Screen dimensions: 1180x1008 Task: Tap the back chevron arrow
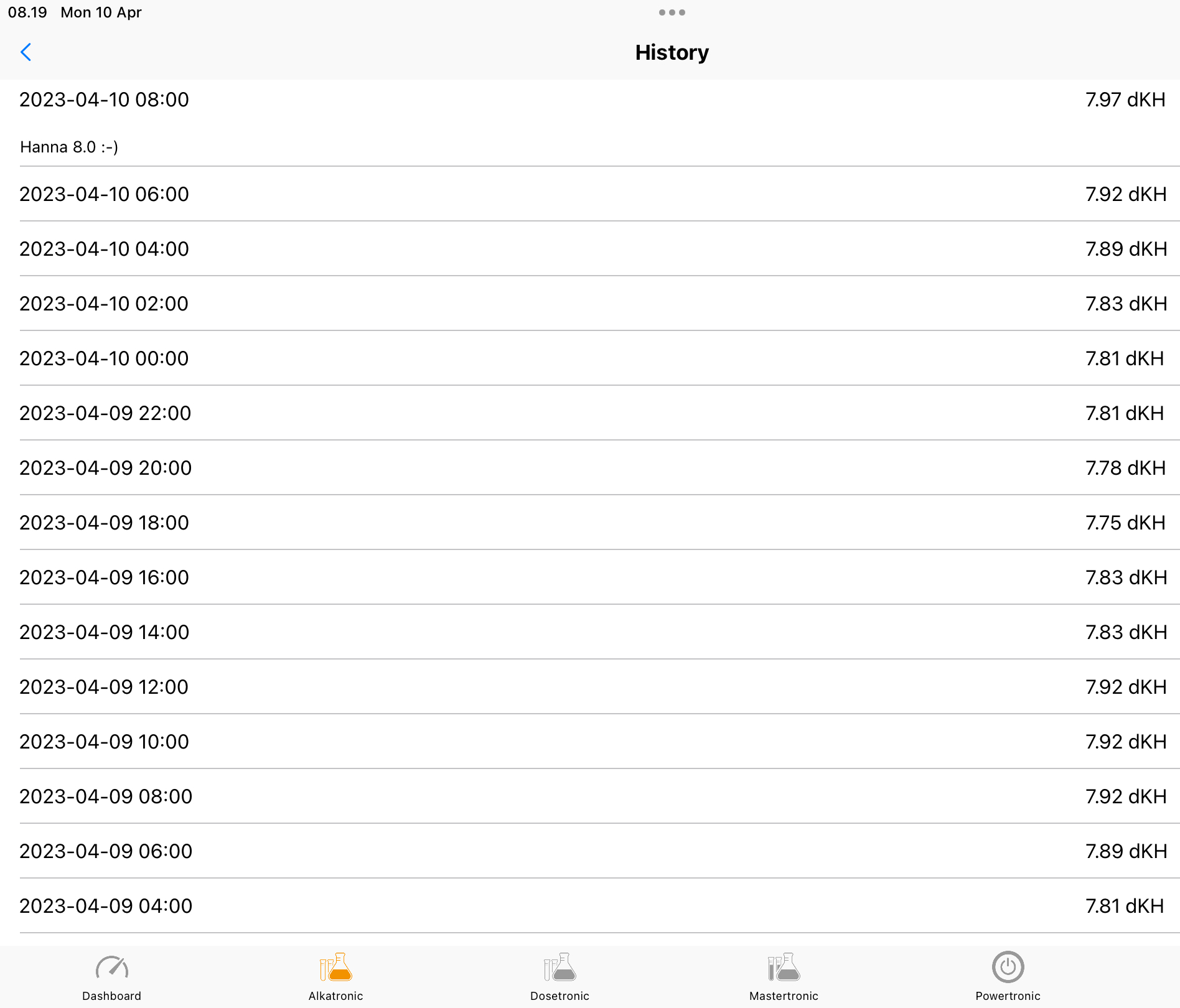[x=26, y=52]
